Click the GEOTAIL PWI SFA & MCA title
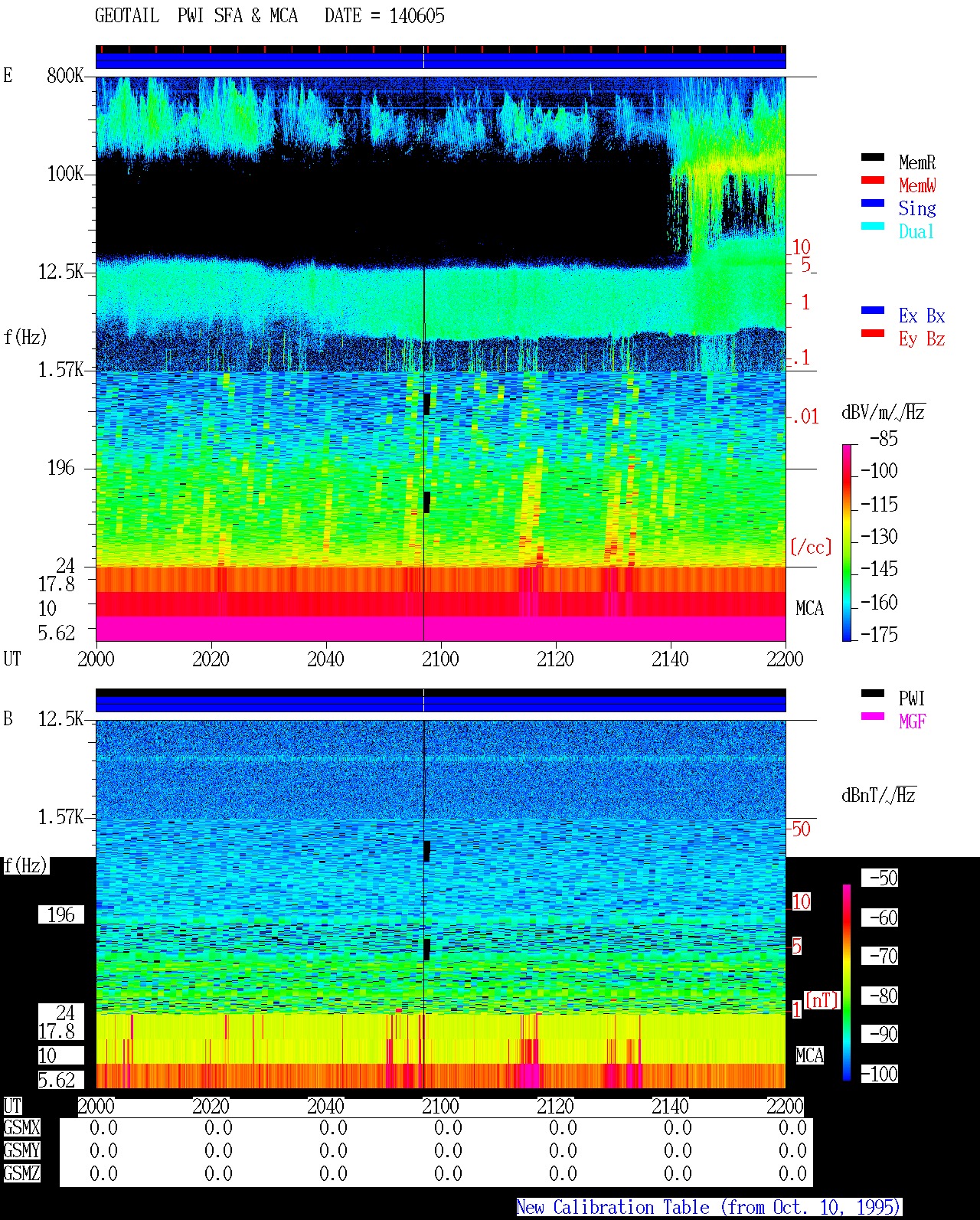The height and width of the screenshot is (1220, 980). pos(196,16)
